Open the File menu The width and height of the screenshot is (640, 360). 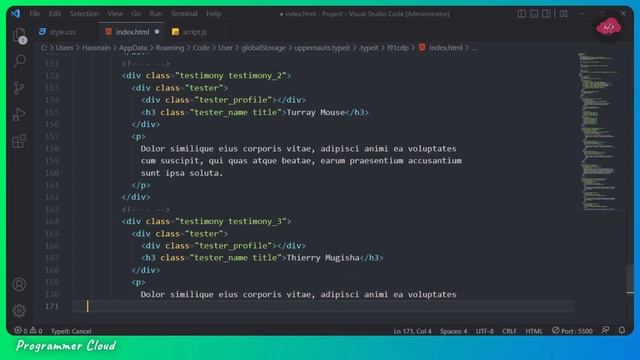pyautogui.click(x=35, y=13)
